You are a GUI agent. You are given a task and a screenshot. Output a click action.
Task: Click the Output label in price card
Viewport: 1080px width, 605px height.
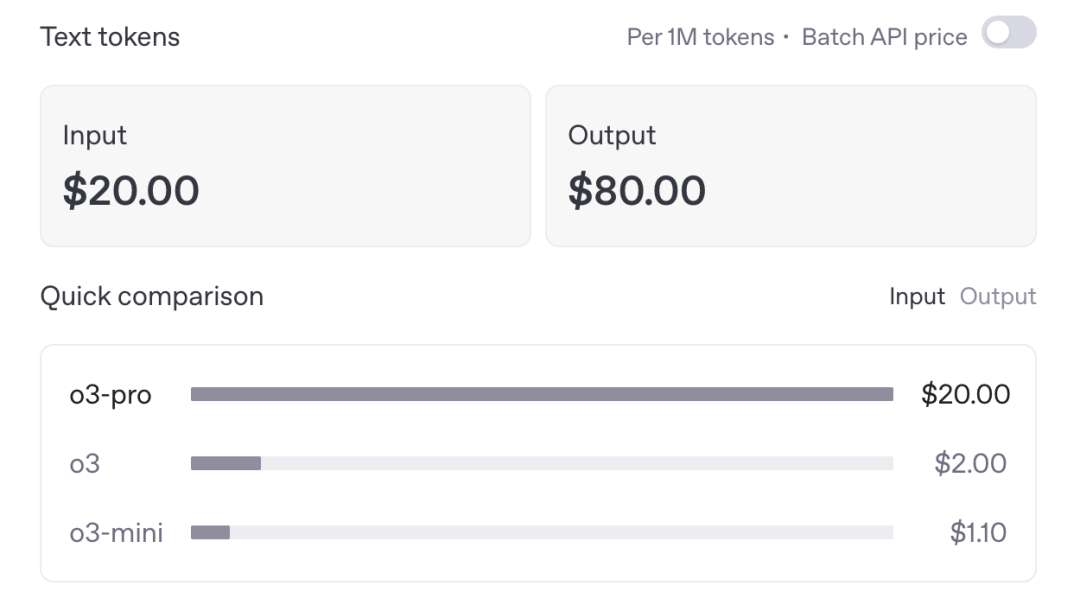click(612, 135)
